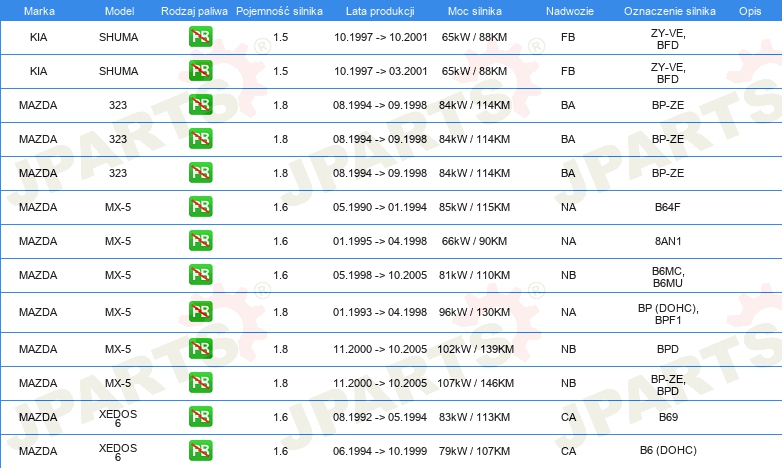Select the date range 10.1997 -> 10.2001
Viewport: 782px width, 468px height.
pos(381,37)
